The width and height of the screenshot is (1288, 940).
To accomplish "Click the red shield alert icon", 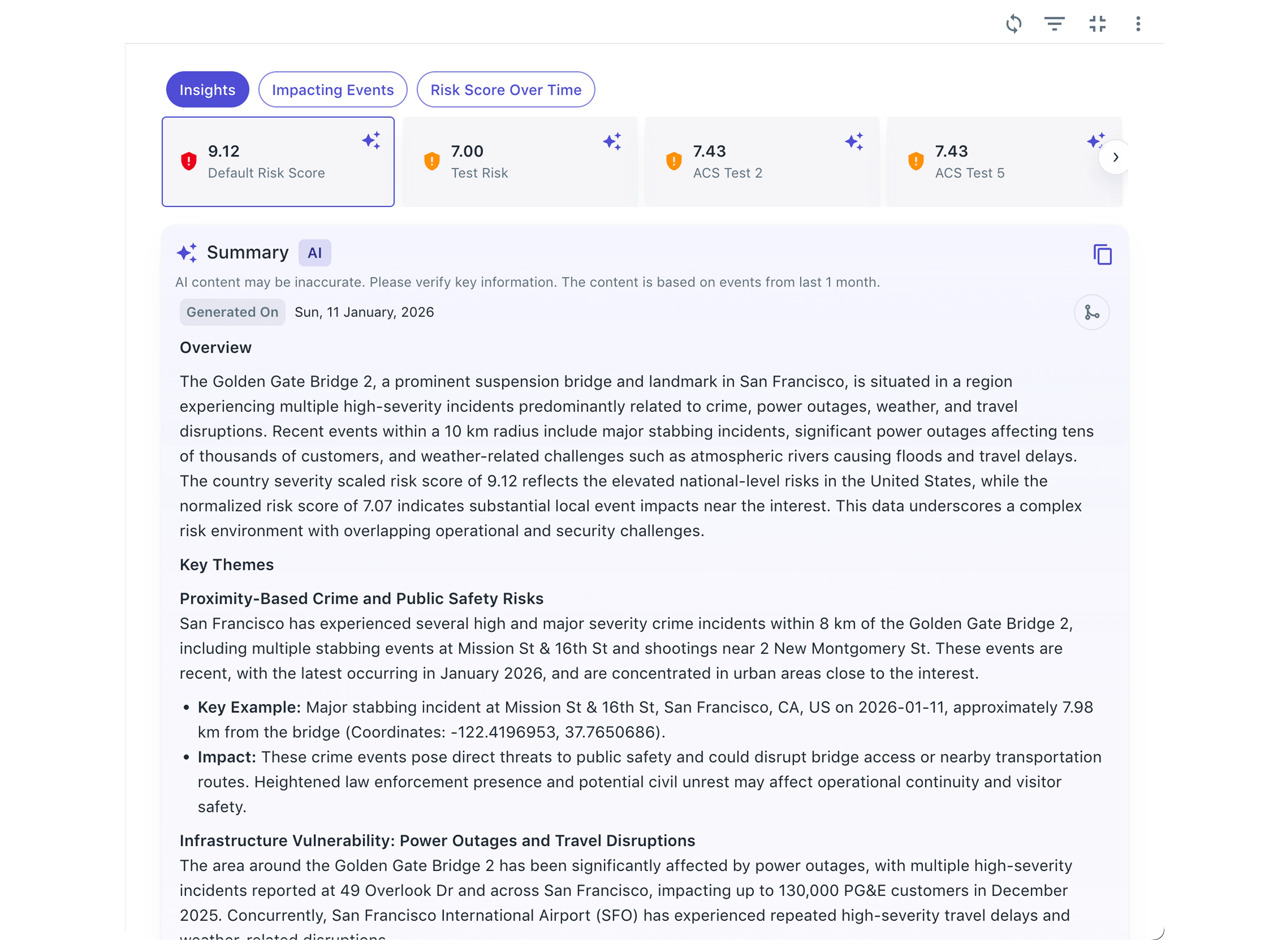I will [189, 162].
